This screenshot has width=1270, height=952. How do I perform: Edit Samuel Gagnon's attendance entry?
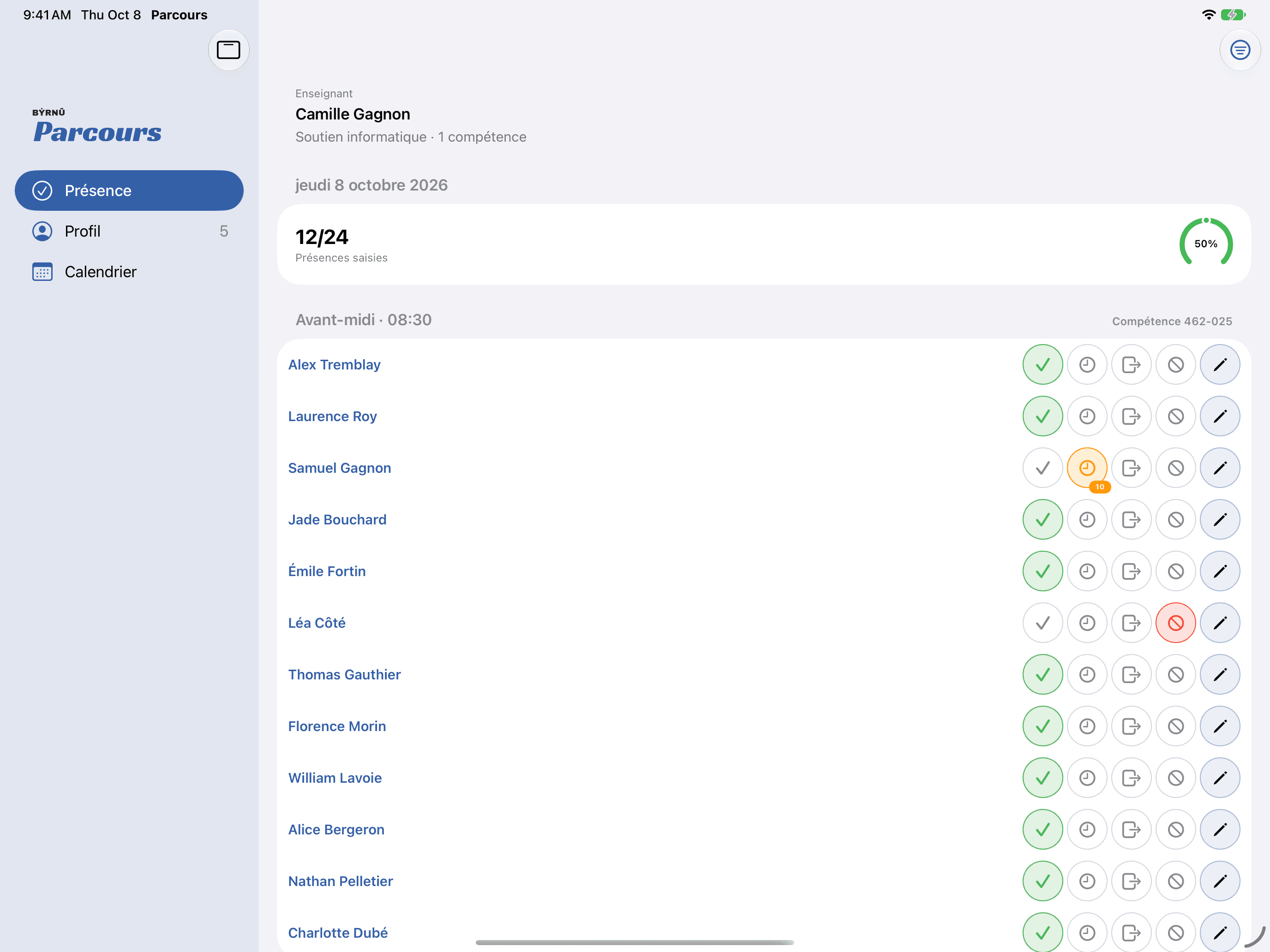(1220, 468)
